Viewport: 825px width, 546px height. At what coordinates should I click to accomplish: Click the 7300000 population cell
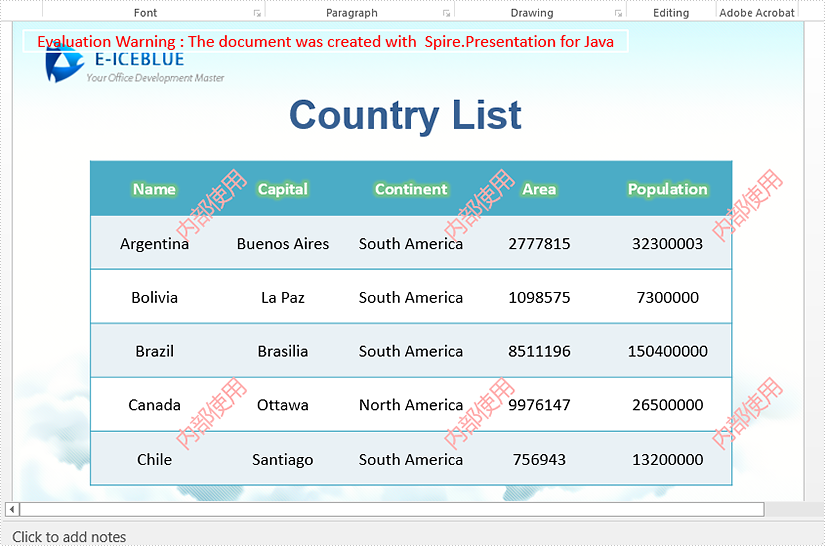668,297
